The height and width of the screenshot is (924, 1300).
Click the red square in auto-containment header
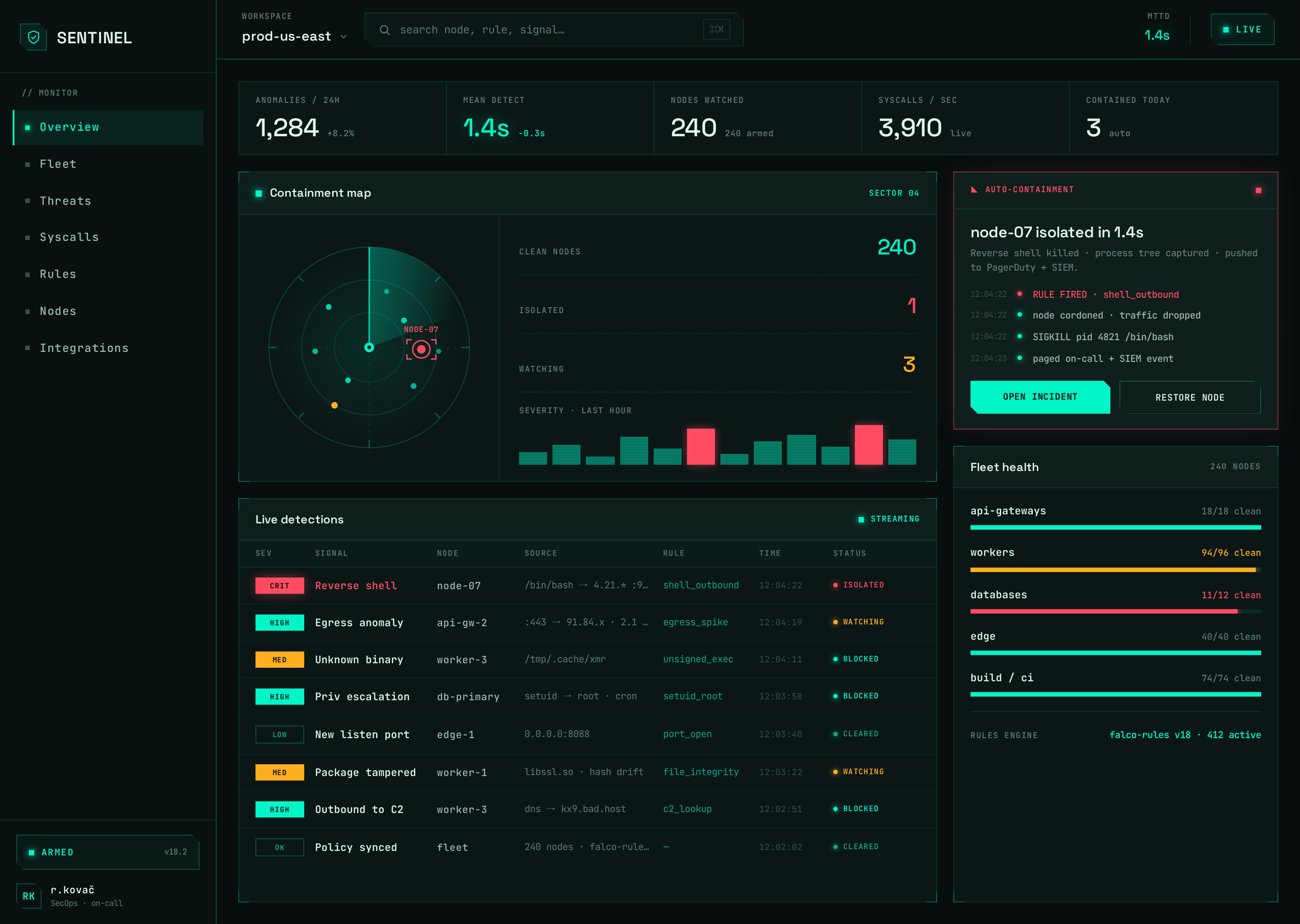[x=1258, y=190]
